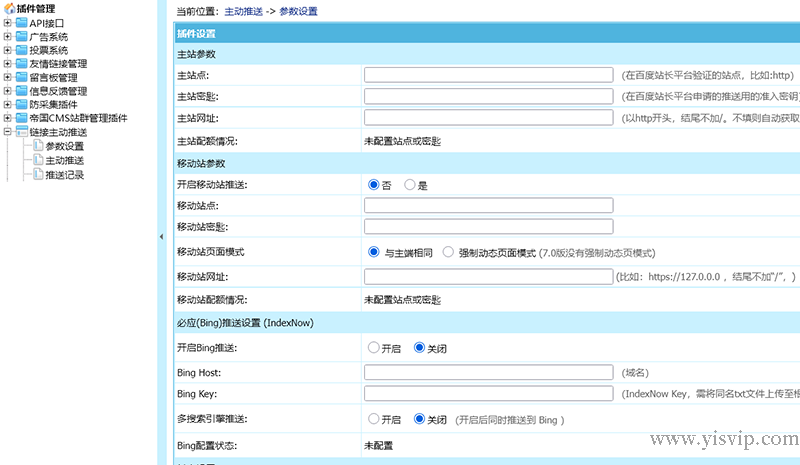Expand the 留言板管理 tree node

coord(7,77)
